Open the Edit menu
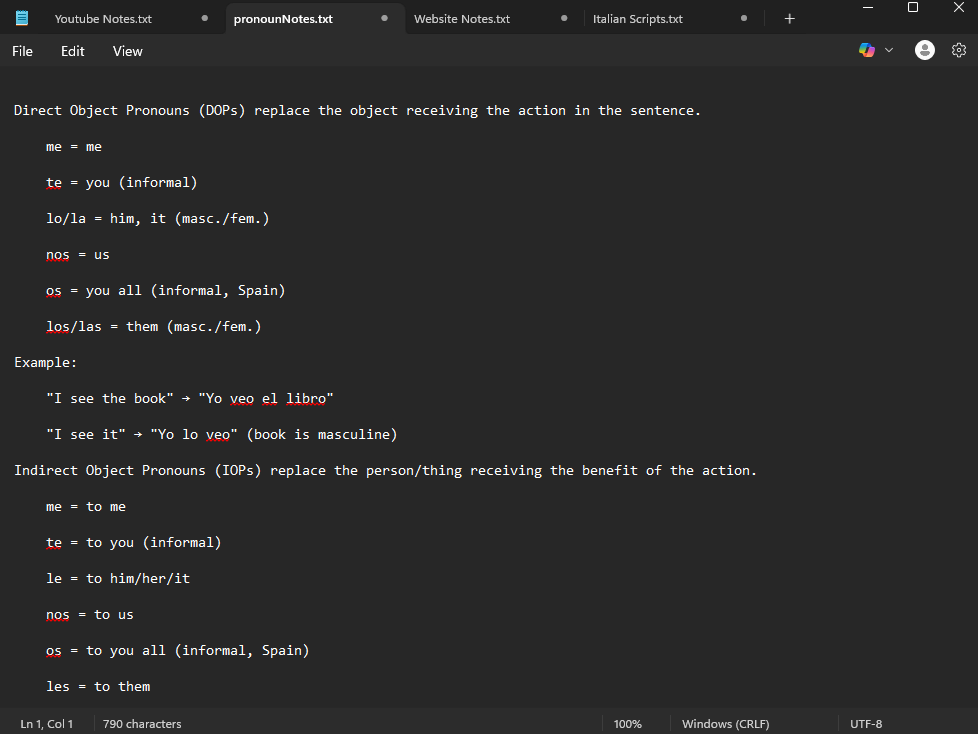Viewport: 978px width, 734px height. click(x=73, y=51)
